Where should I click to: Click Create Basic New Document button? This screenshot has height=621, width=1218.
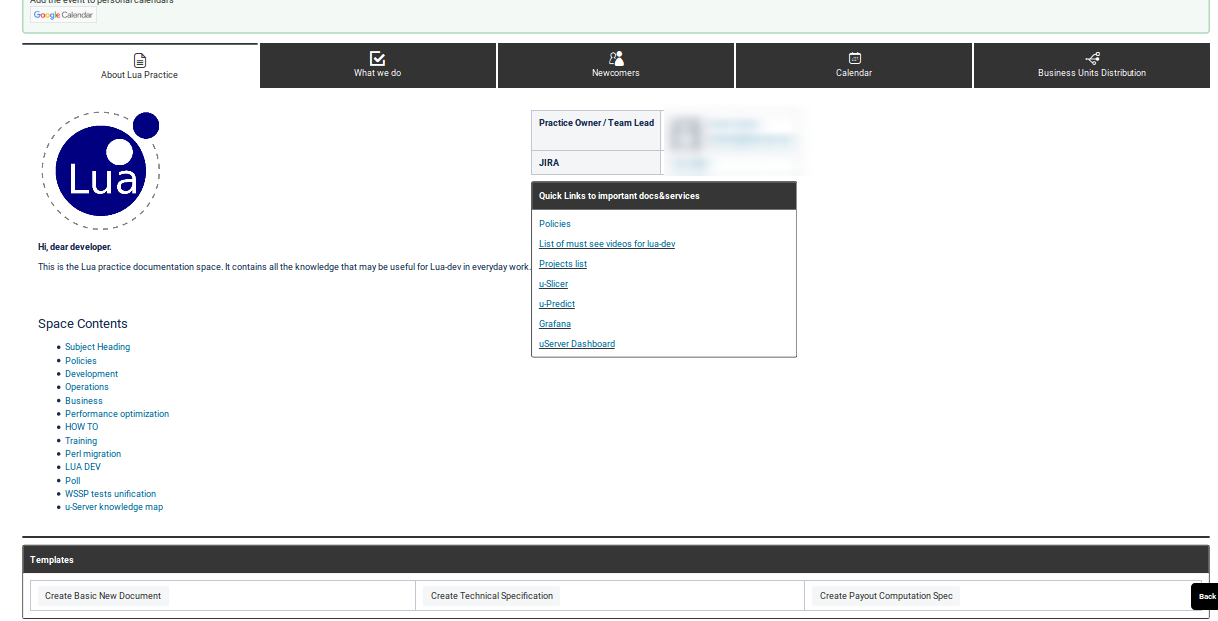[103, 596]
